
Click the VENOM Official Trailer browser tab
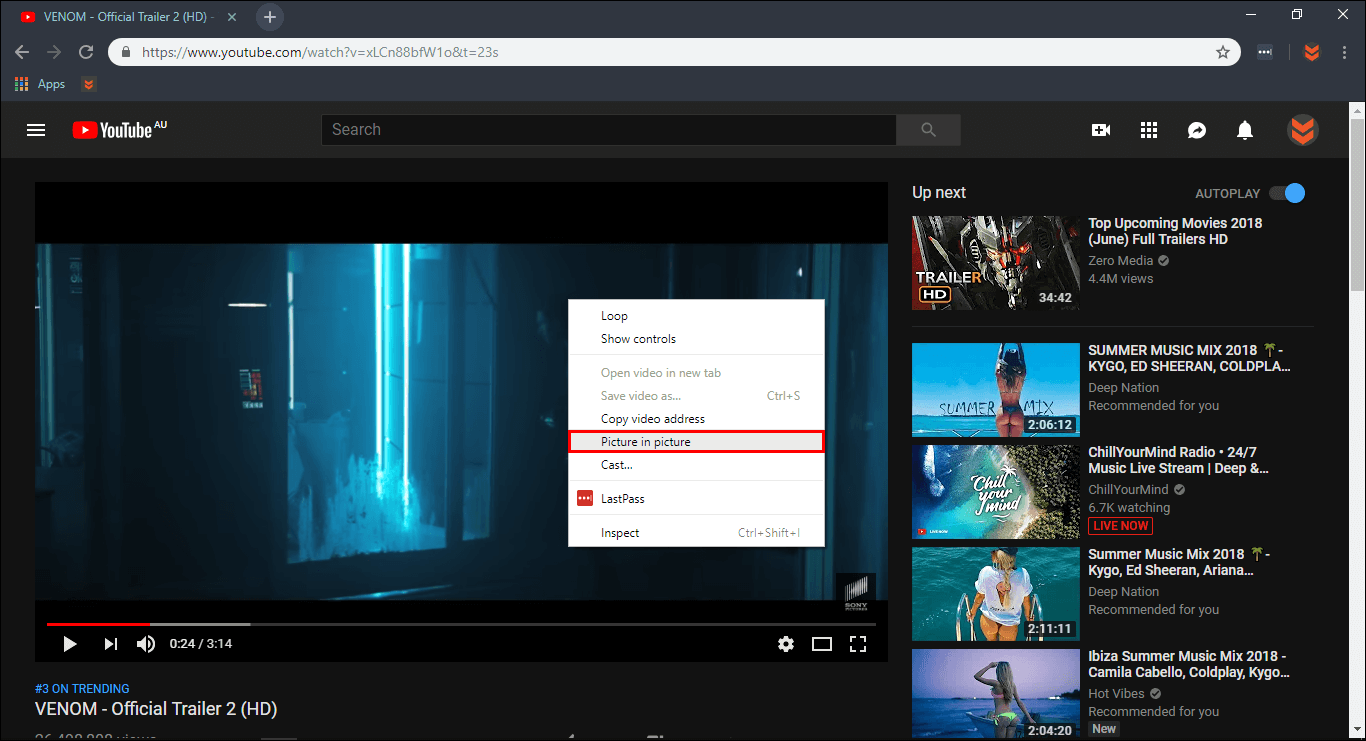tap(126, 17)
